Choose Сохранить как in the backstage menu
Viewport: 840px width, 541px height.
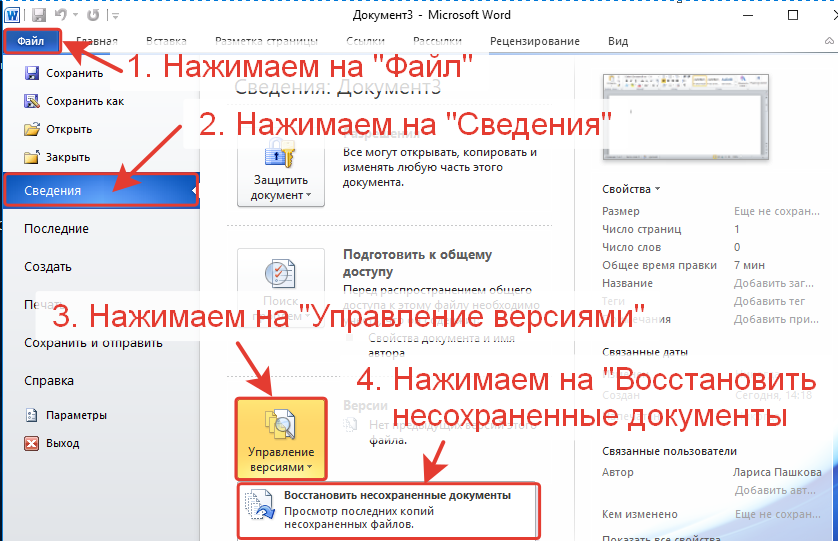[x=74, y=101]
